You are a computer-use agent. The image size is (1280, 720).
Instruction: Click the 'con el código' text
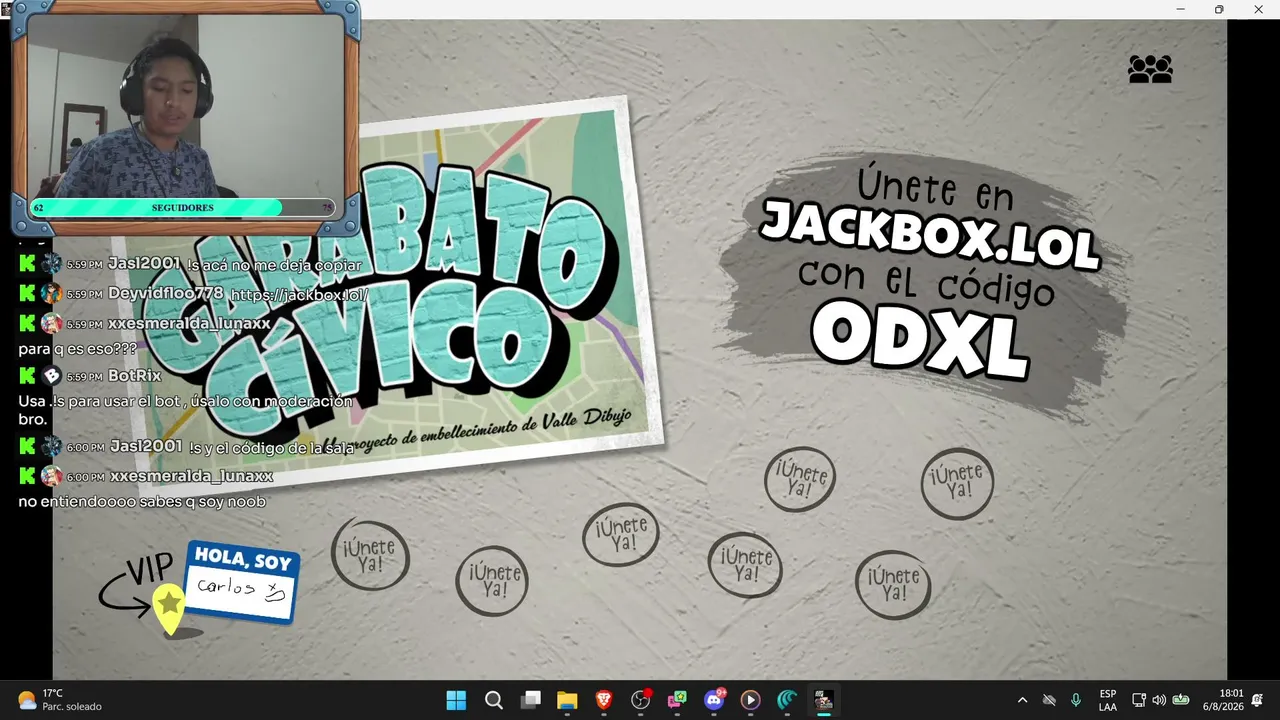click(926, 283)
